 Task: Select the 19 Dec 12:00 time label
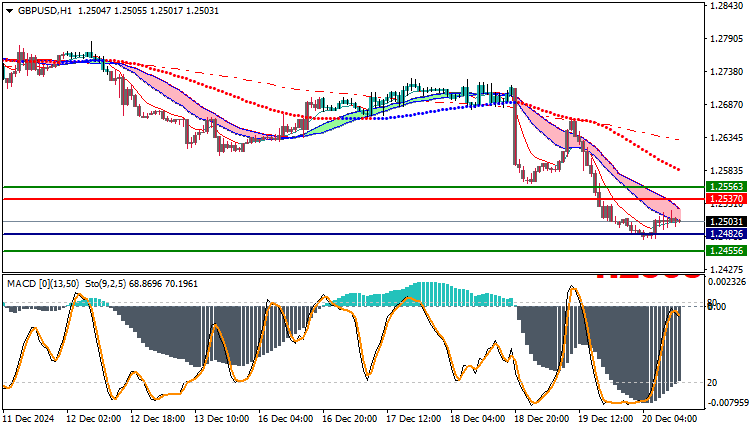point(606,419)
